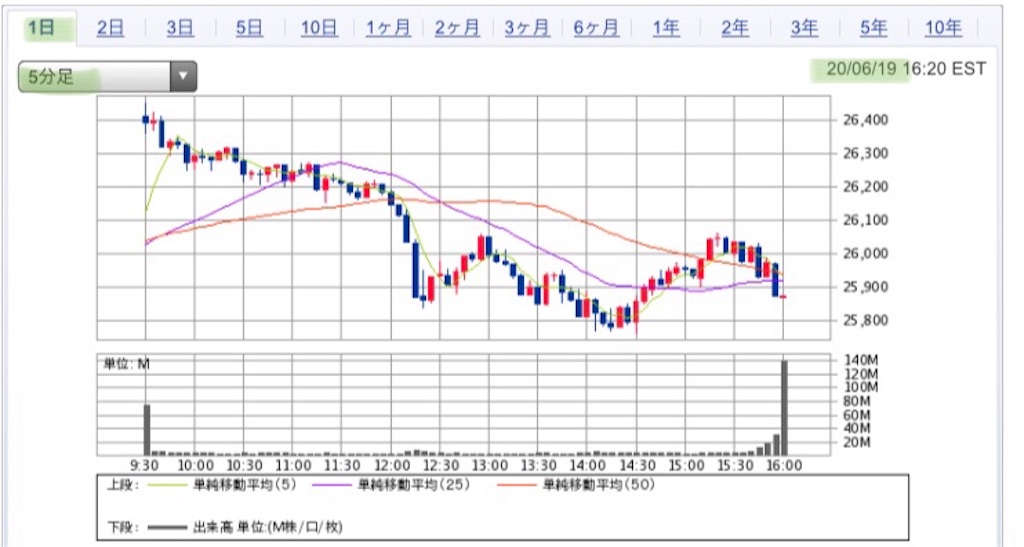Image resolution: width=1024 pixels, height=547 pixels.
Task: Select the 3ヶ月 period link
Action: [x=526, y=28]
